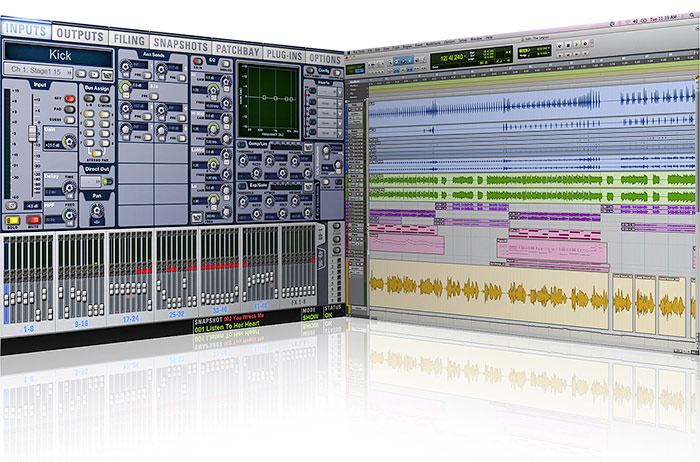Select fader bank 9-16
Image resolution: width=700 pixels, height=462 pixels.
81,324
